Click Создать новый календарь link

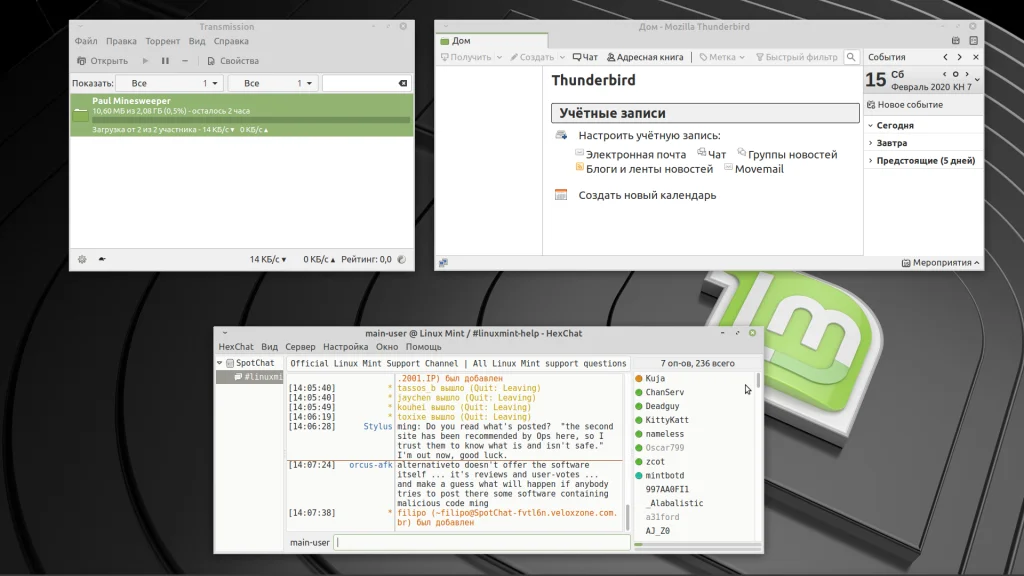pos(647,195)
